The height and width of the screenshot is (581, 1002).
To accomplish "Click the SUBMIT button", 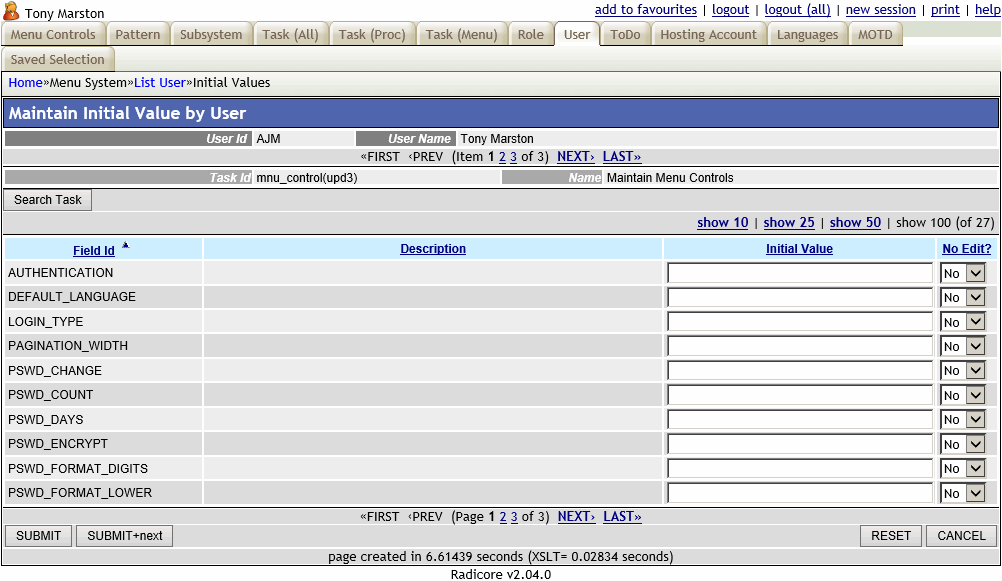I will click(x=38, y=535).
